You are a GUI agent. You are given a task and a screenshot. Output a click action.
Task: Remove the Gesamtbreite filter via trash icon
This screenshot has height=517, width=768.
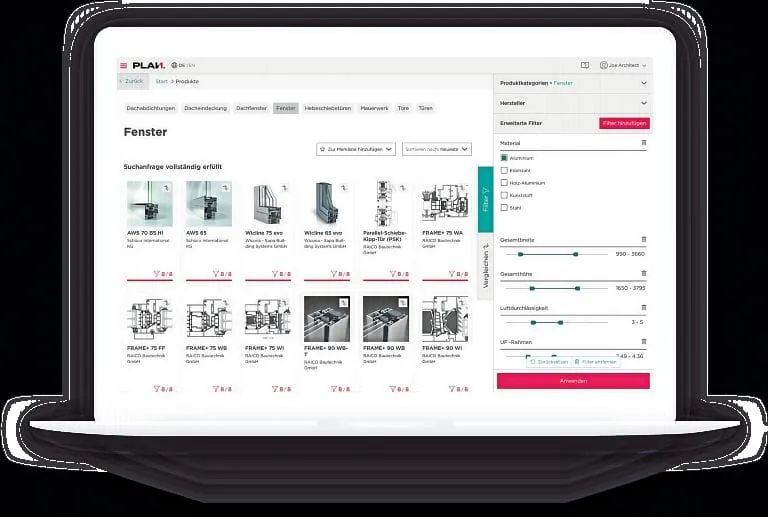(643, 240)
